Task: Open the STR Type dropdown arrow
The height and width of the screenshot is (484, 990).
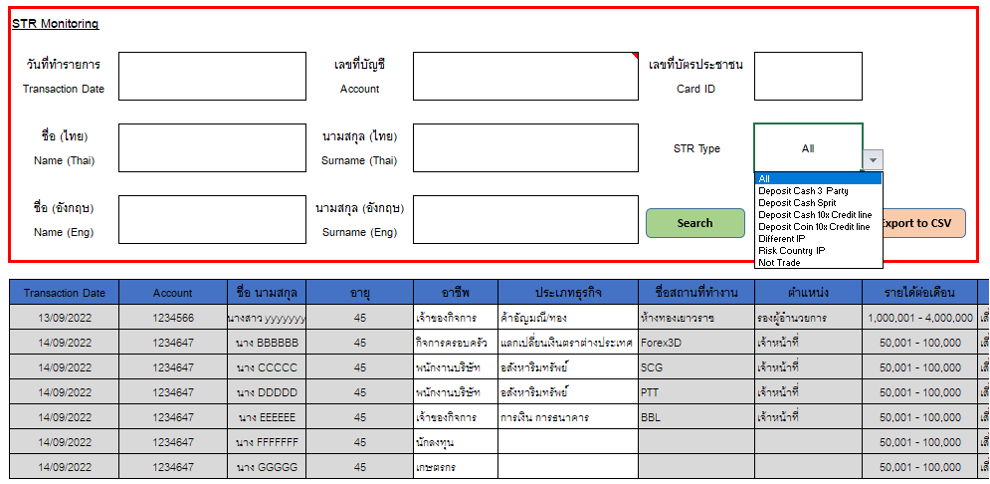Action: [x=873, y=160]
